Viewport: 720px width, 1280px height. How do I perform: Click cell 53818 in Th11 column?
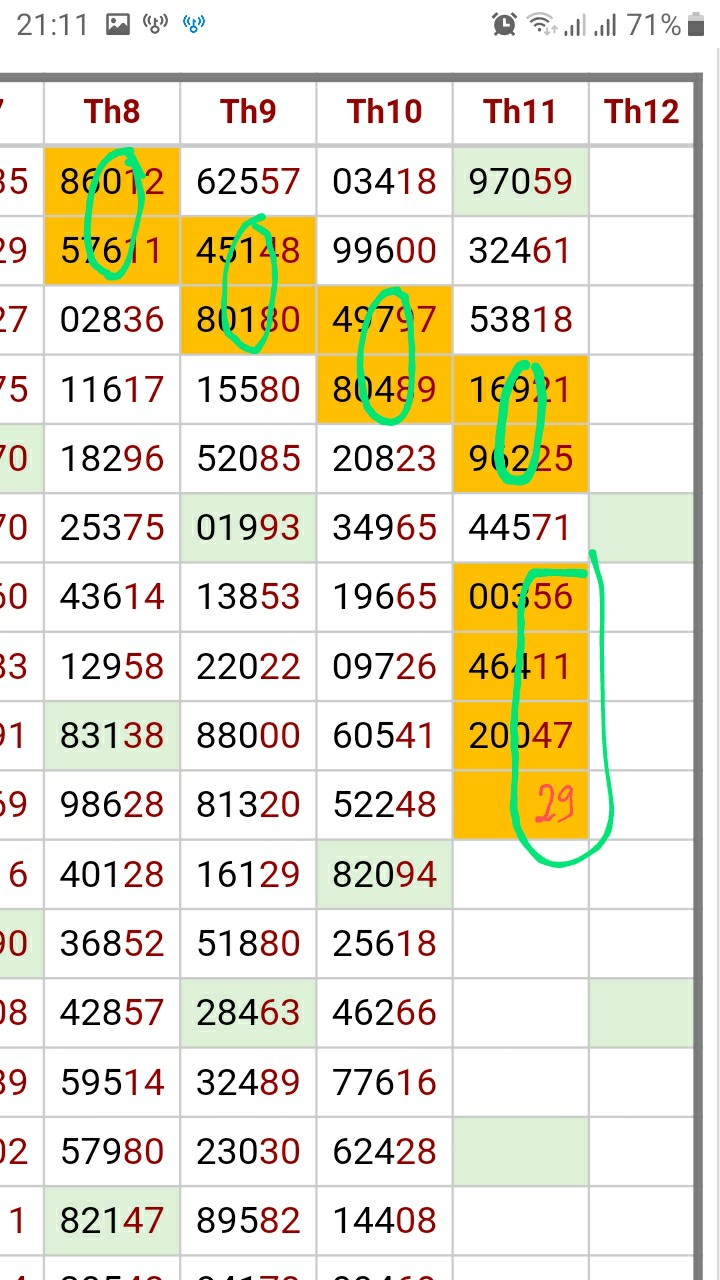[520, 320]
